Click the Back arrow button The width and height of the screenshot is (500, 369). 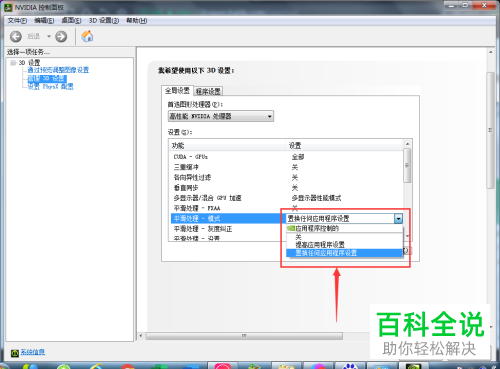(16, 36)
